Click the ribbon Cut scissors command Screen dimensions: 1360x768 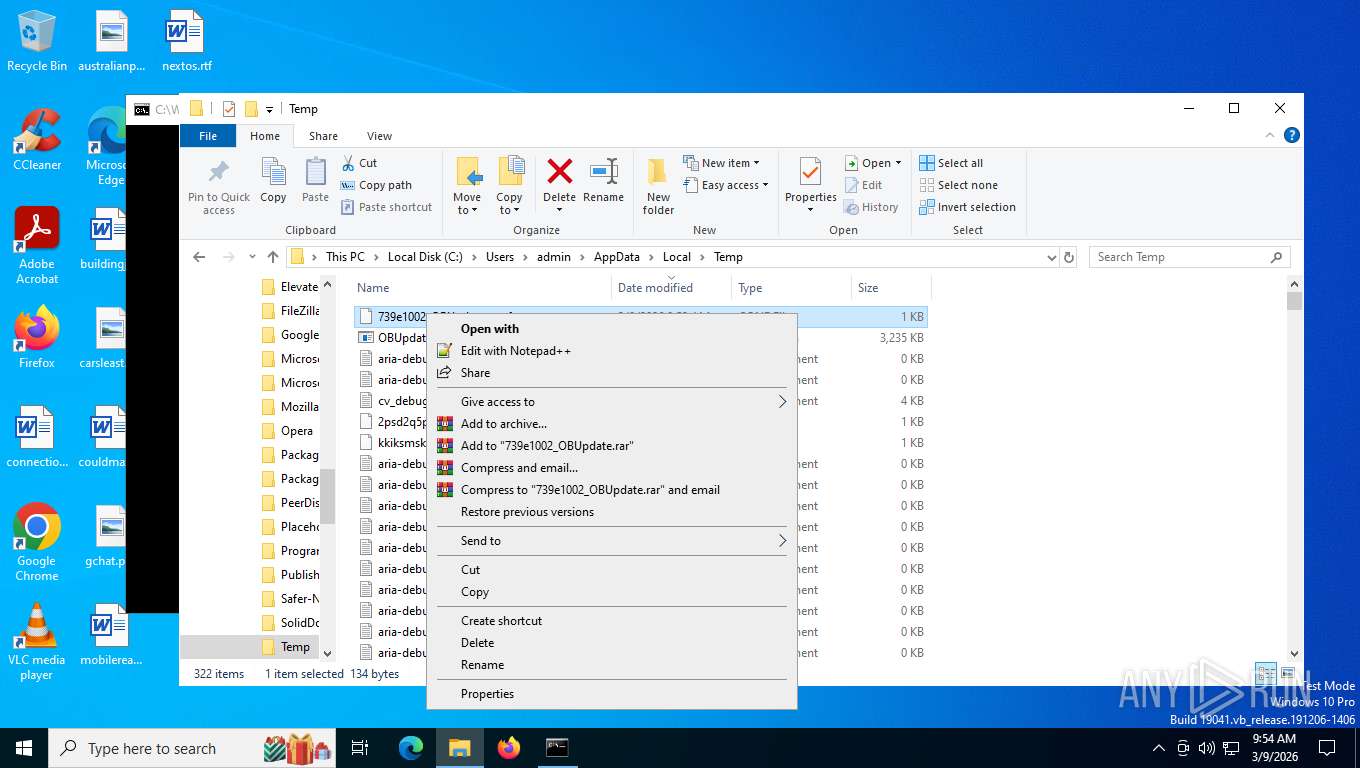[x=359, y=163]
